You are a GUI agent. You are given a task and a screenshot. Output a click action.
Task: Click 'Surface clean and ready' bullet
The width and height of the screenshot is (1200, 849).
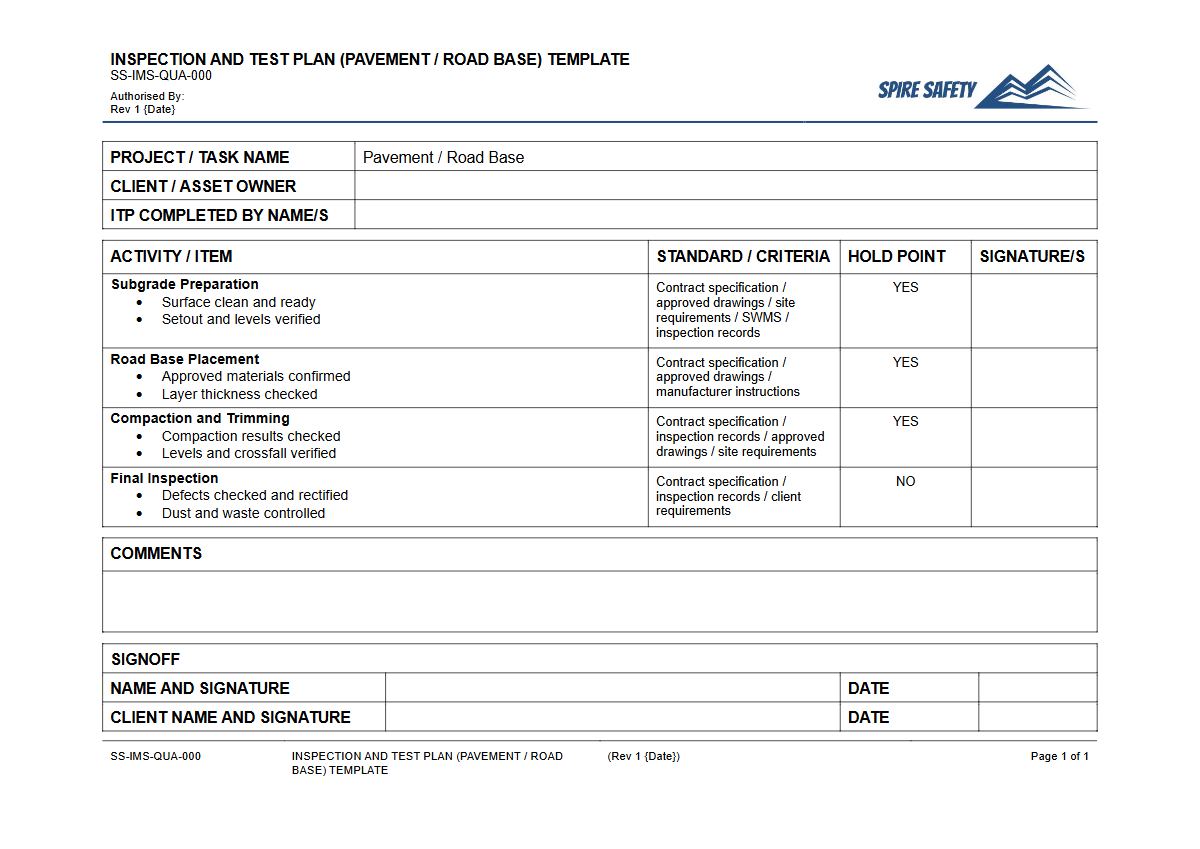pyautogui.click(x=238, y=302)
